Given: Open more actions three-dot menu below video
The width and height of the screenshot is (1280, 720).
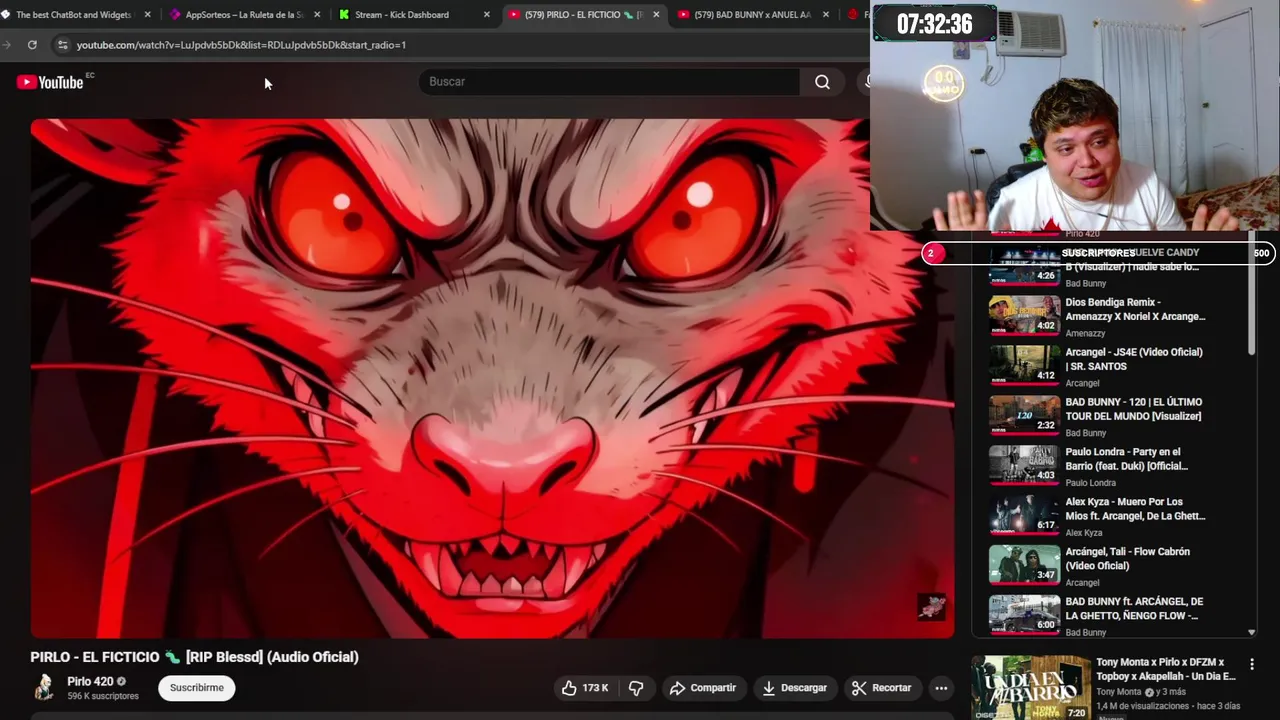Looking at the screenshot, I should point(941,688).
